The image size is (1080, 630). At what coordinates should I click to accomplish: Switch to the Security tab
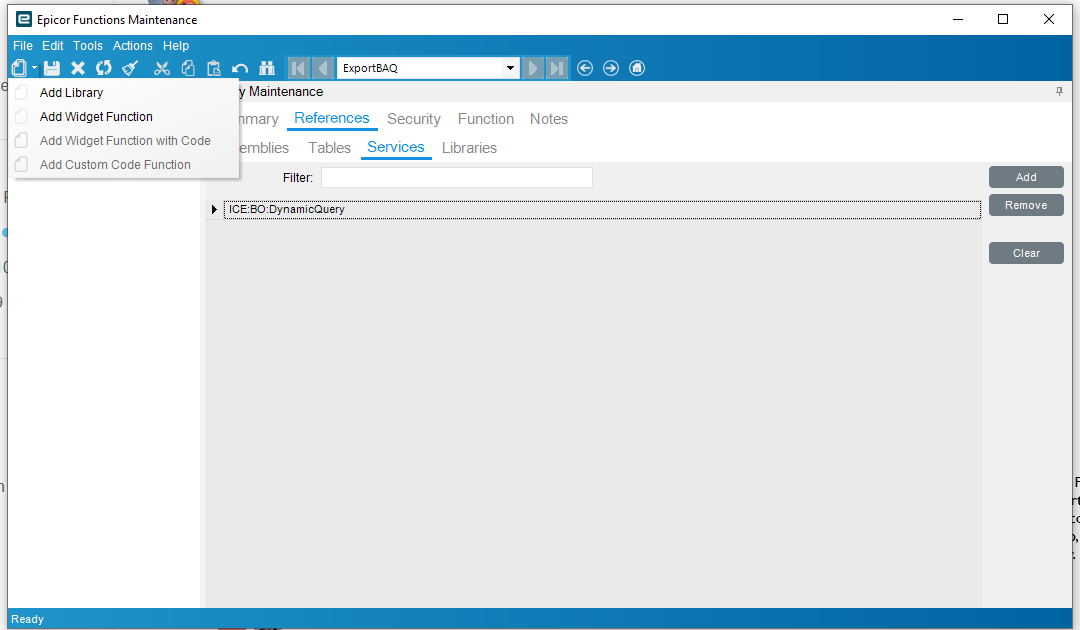tap(414, 119)
